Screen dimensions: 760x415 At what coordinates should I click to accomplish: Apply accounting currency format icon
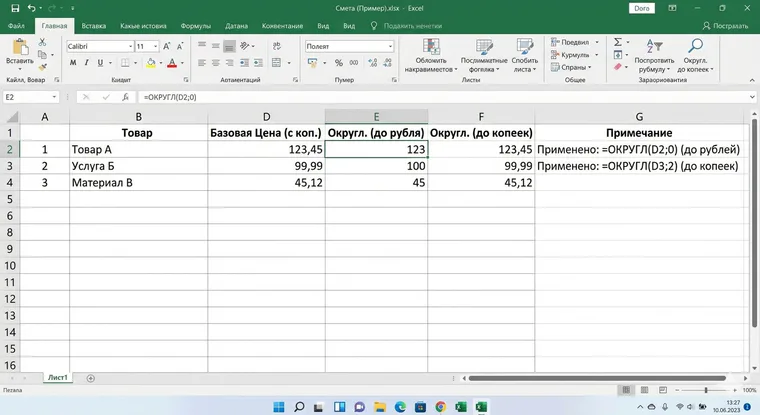point(312,63)
